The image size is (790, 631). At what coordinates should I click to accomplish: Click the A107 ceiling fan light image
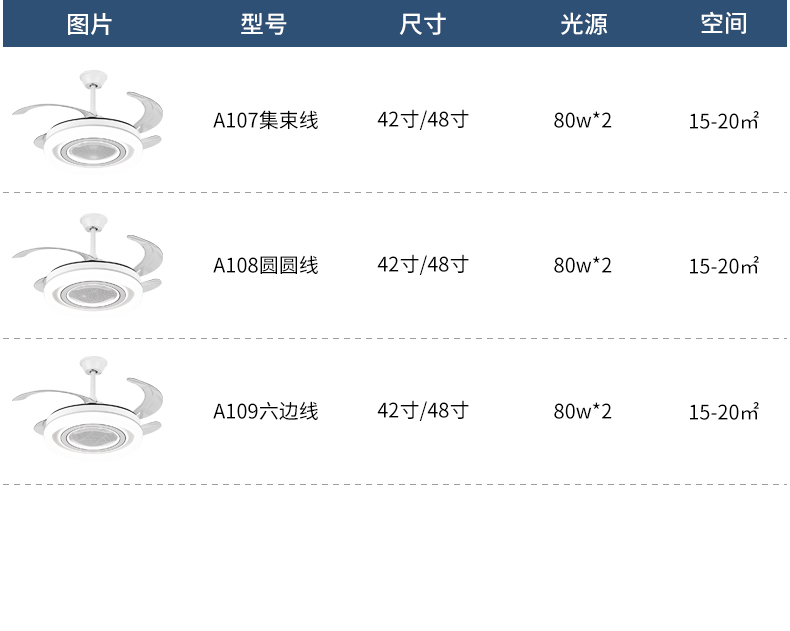88,121
